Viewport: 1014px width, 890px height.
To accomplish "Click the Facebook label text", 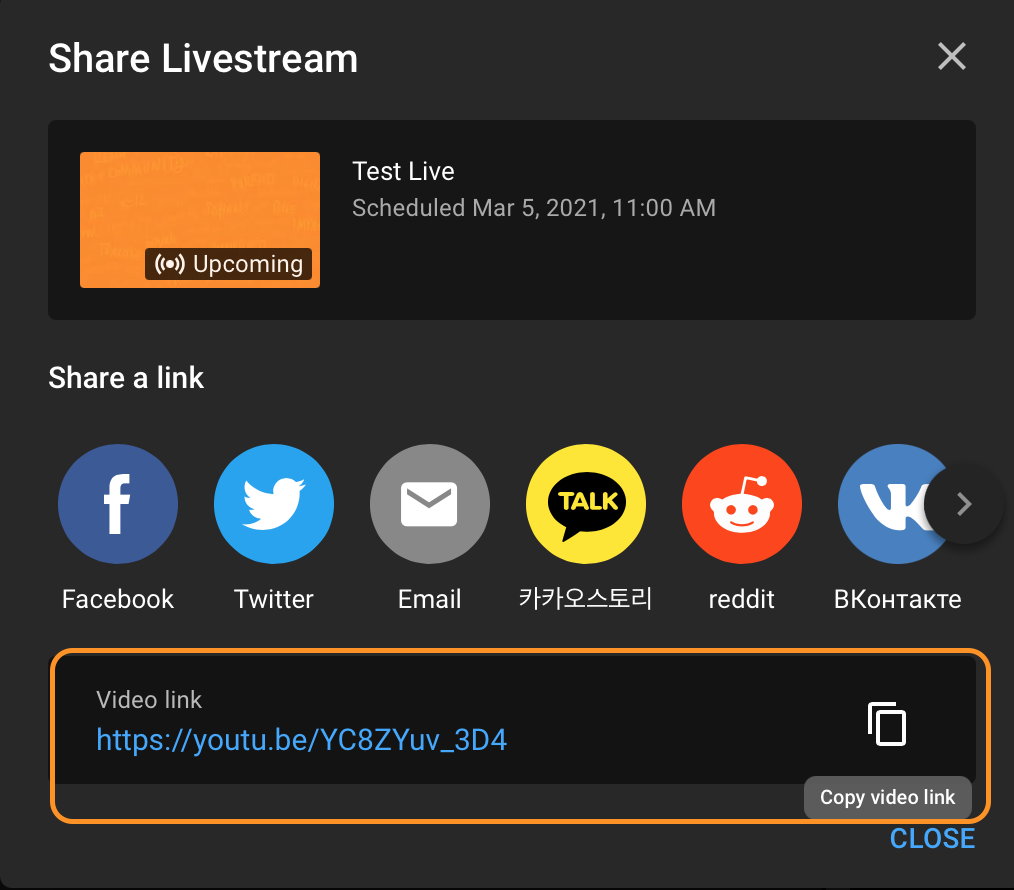I will click(118, 599).
